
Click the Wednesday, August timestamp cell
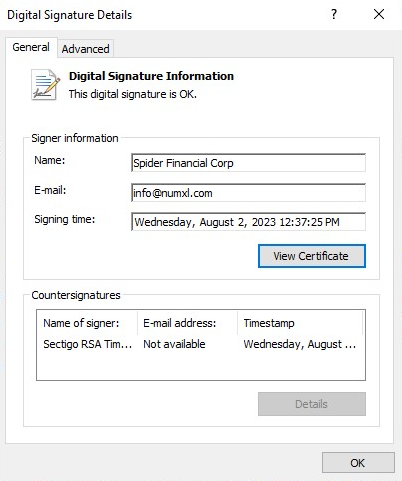click(x=300, y=344)
